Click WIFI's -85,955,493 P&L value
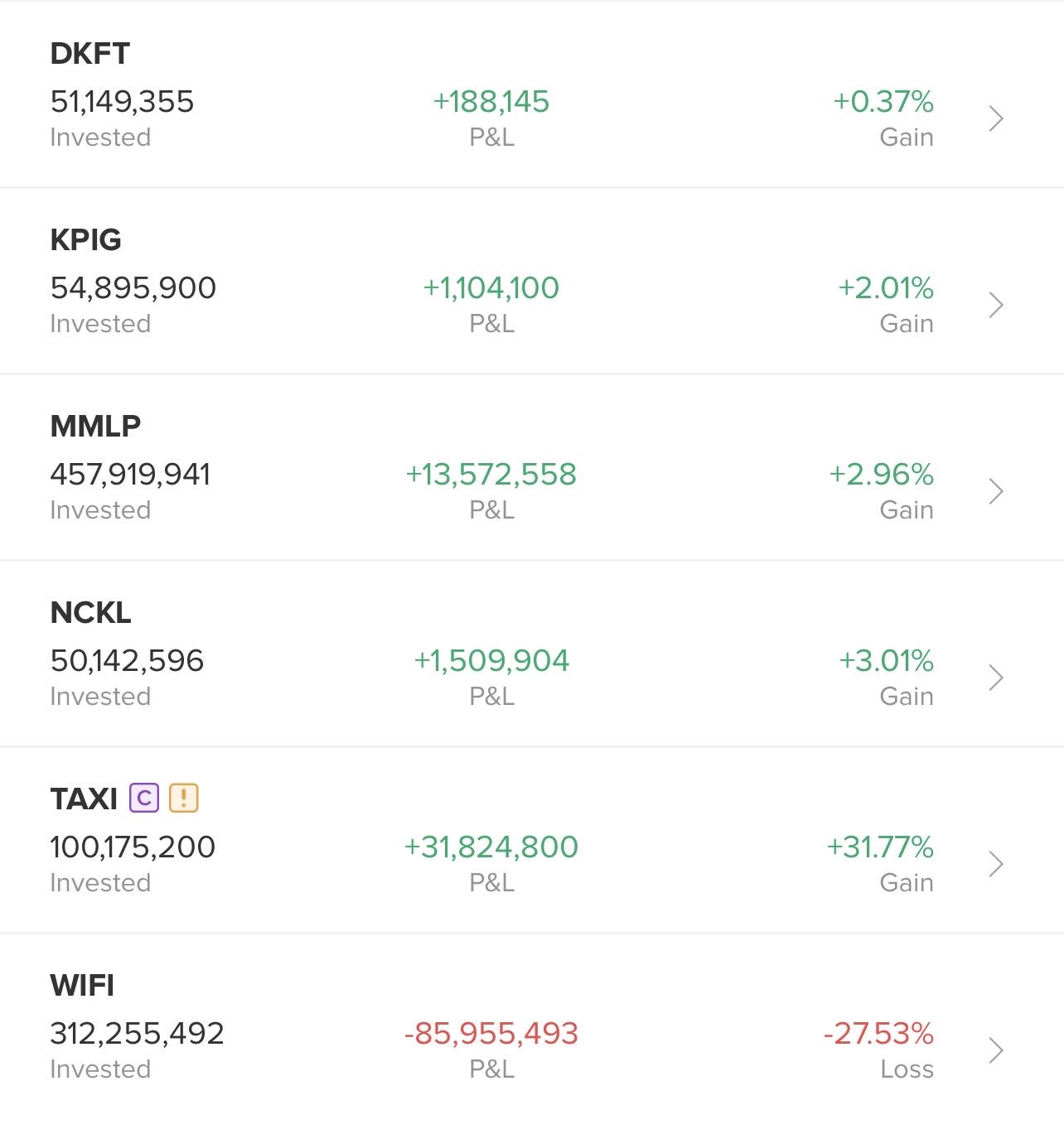Viewport: 1064px width, 1139px height. [491, 1033]
